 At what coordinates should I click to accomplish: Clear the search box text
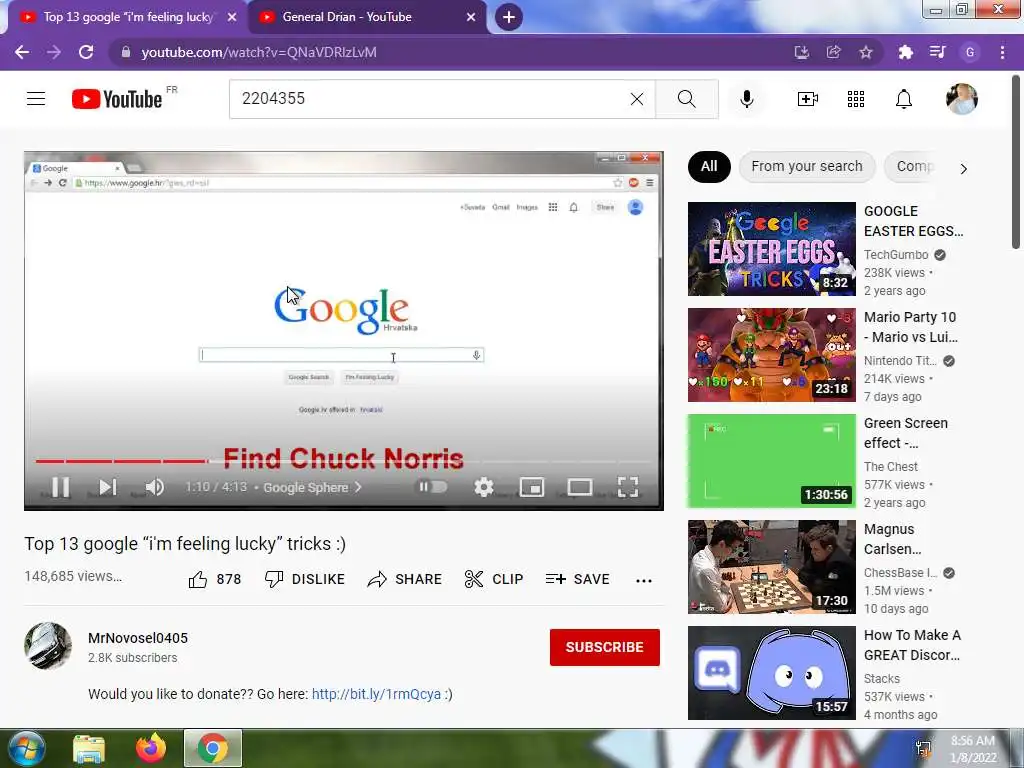[x=637, y=99]
